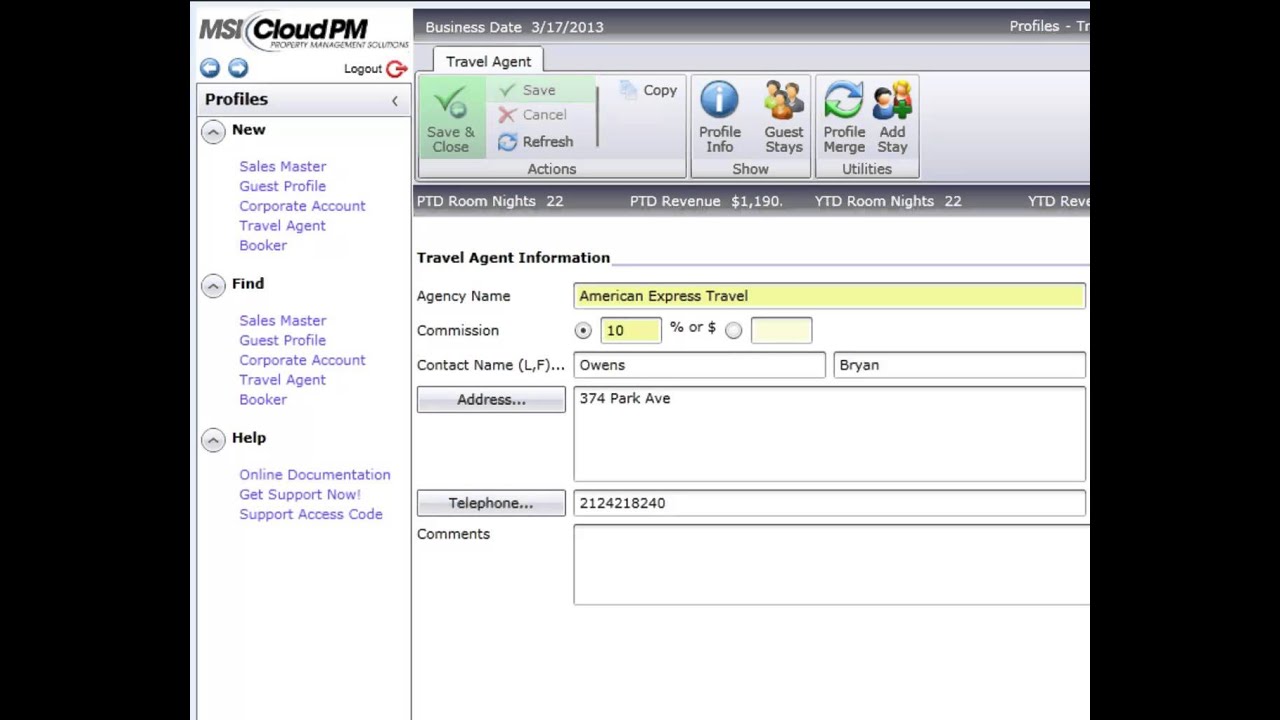Click Business Date 3/17/2013 text
Viewport: 1280px width, 720px height.
[x=514, y=27]
